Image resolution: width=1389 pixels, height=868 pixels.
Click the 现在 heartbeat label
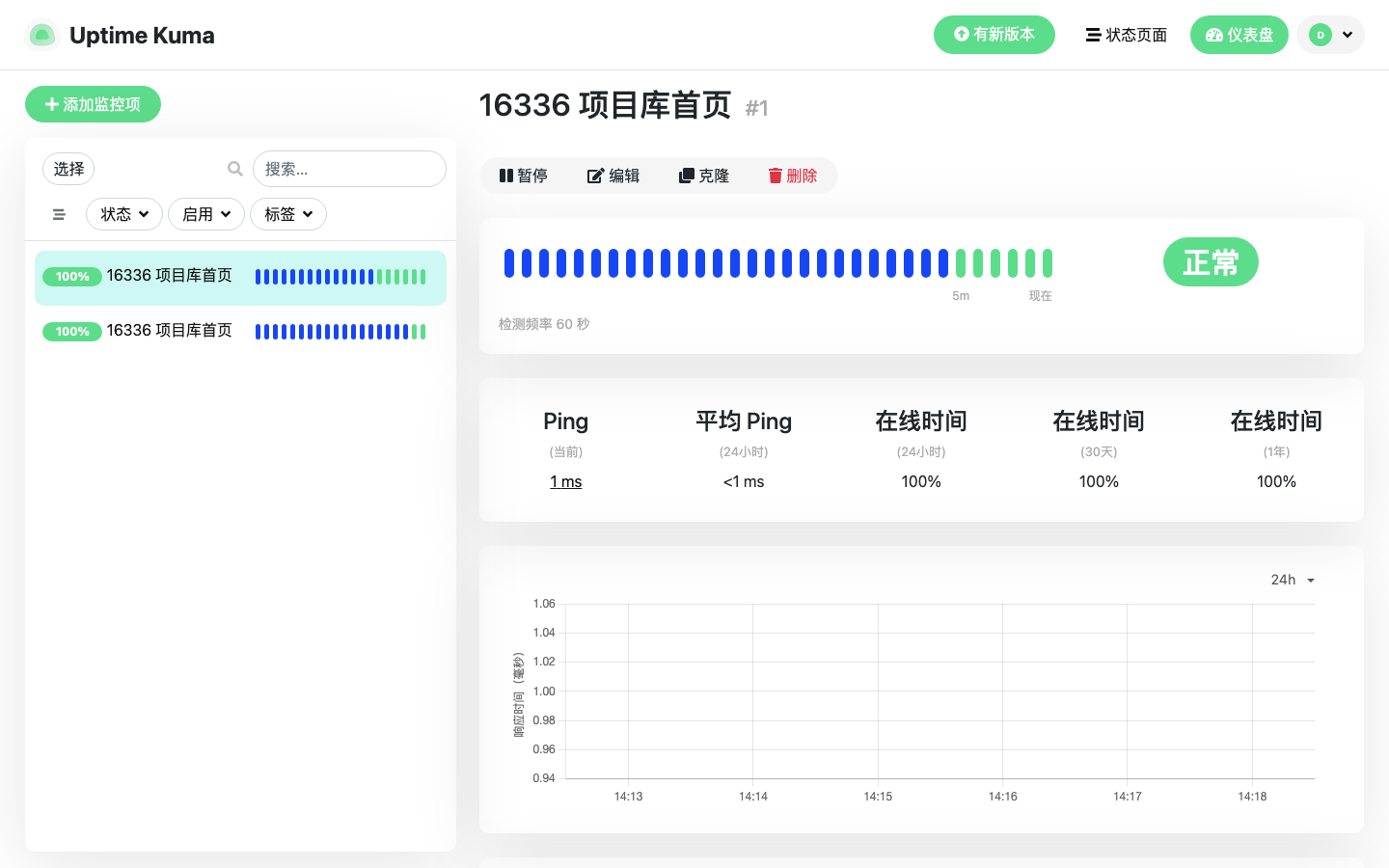point(1040,296)
